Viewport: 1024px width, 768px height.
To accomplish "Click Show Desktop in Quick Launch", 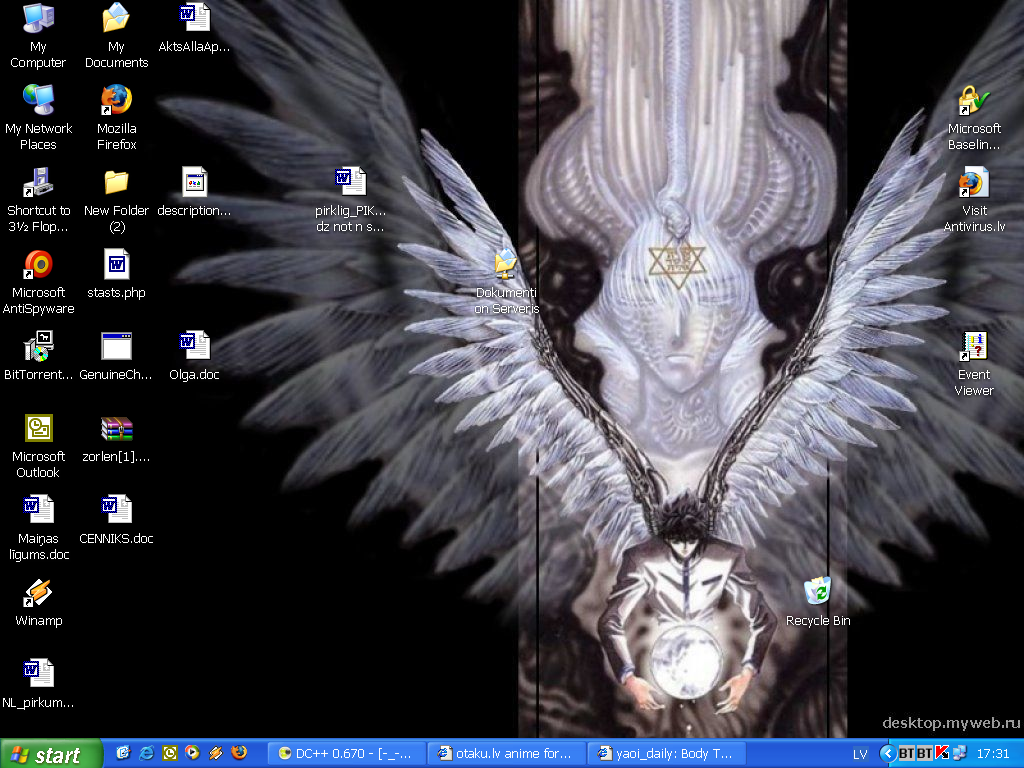I will (x=123, y=753).
